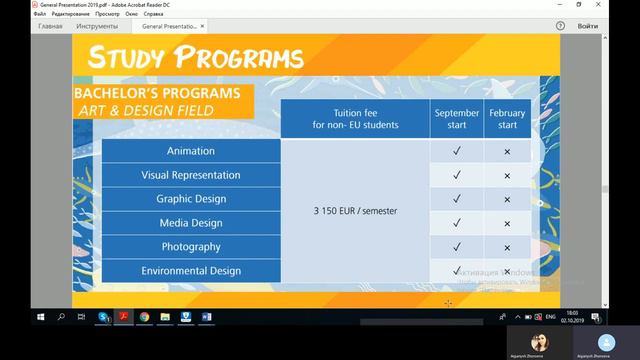The image size is (640, 360).
Task: Select the General Presentation document tab
Action: (169, 26)
